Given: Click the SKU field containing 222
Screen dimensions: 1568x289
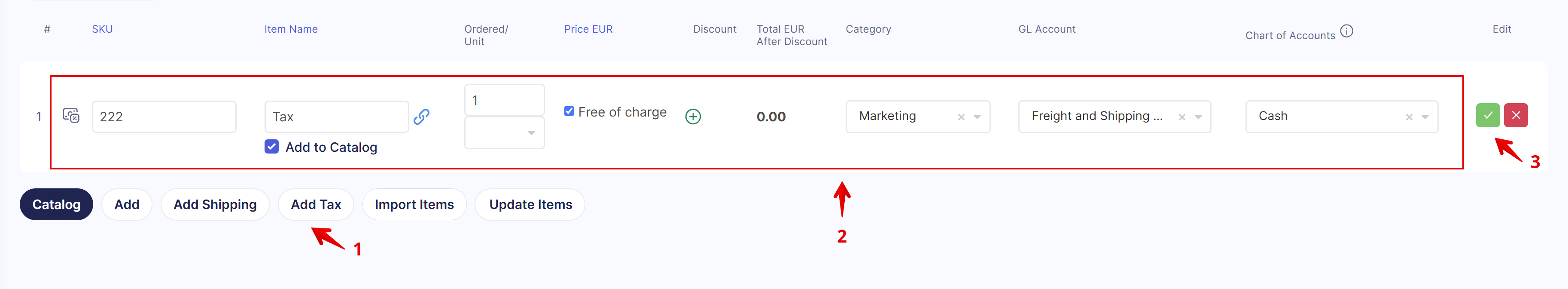Looking at the screenshot, I should coord(164,117).
